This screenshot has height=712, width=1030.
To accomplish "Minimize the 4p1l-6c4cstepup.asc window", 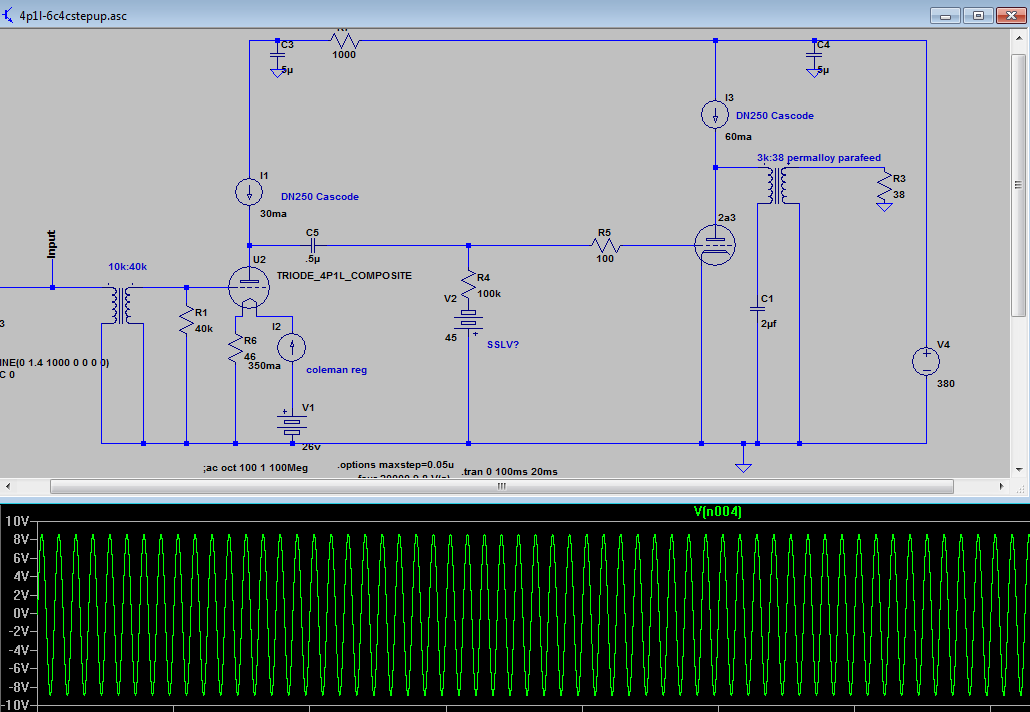I will [x=945, y=16].
